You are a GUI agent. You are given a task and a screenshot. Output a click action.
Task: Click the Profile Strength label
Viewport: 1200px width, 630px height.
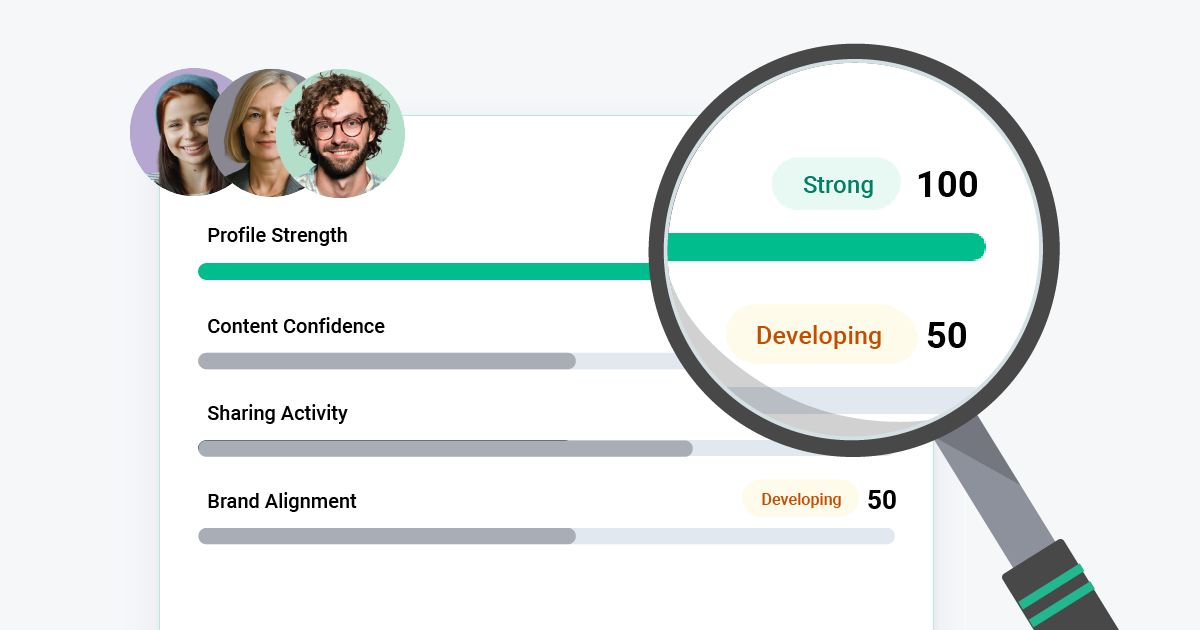click(277, 235)
